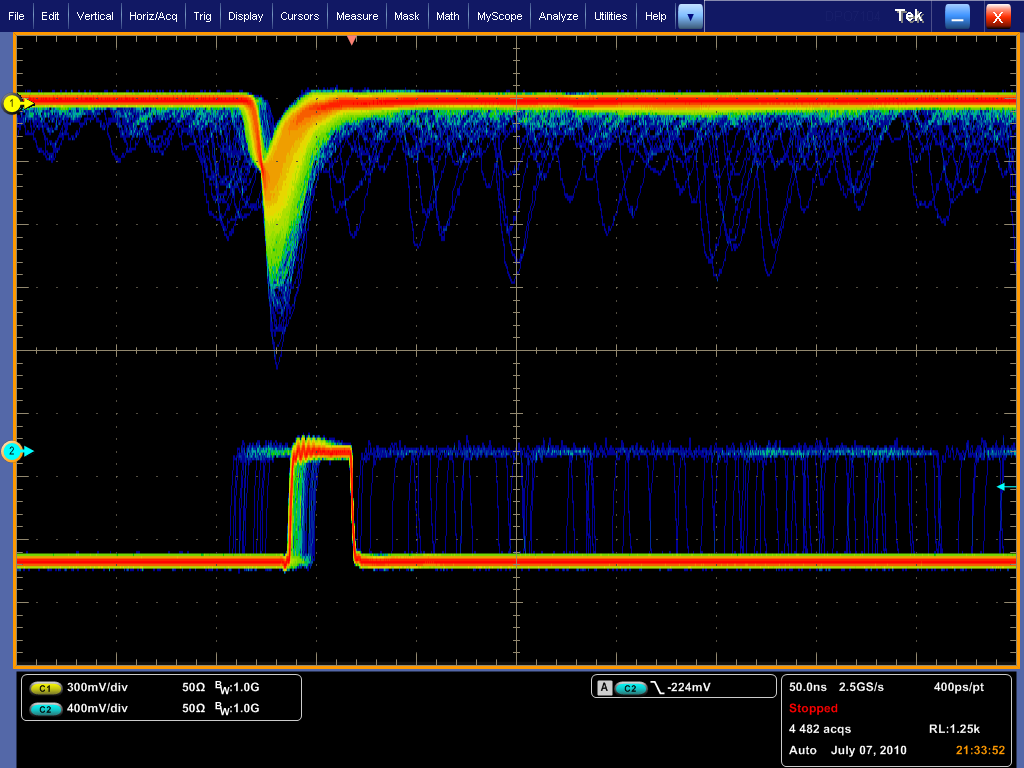Click the red Stopped acquisition status

point(813,708)
